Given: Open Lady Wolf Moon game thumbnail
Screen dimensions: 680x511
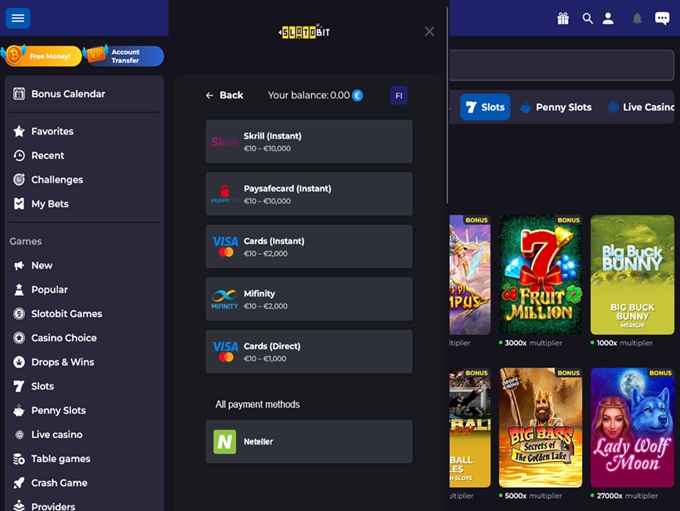Looking at the screenshot, I should (632, 428).
